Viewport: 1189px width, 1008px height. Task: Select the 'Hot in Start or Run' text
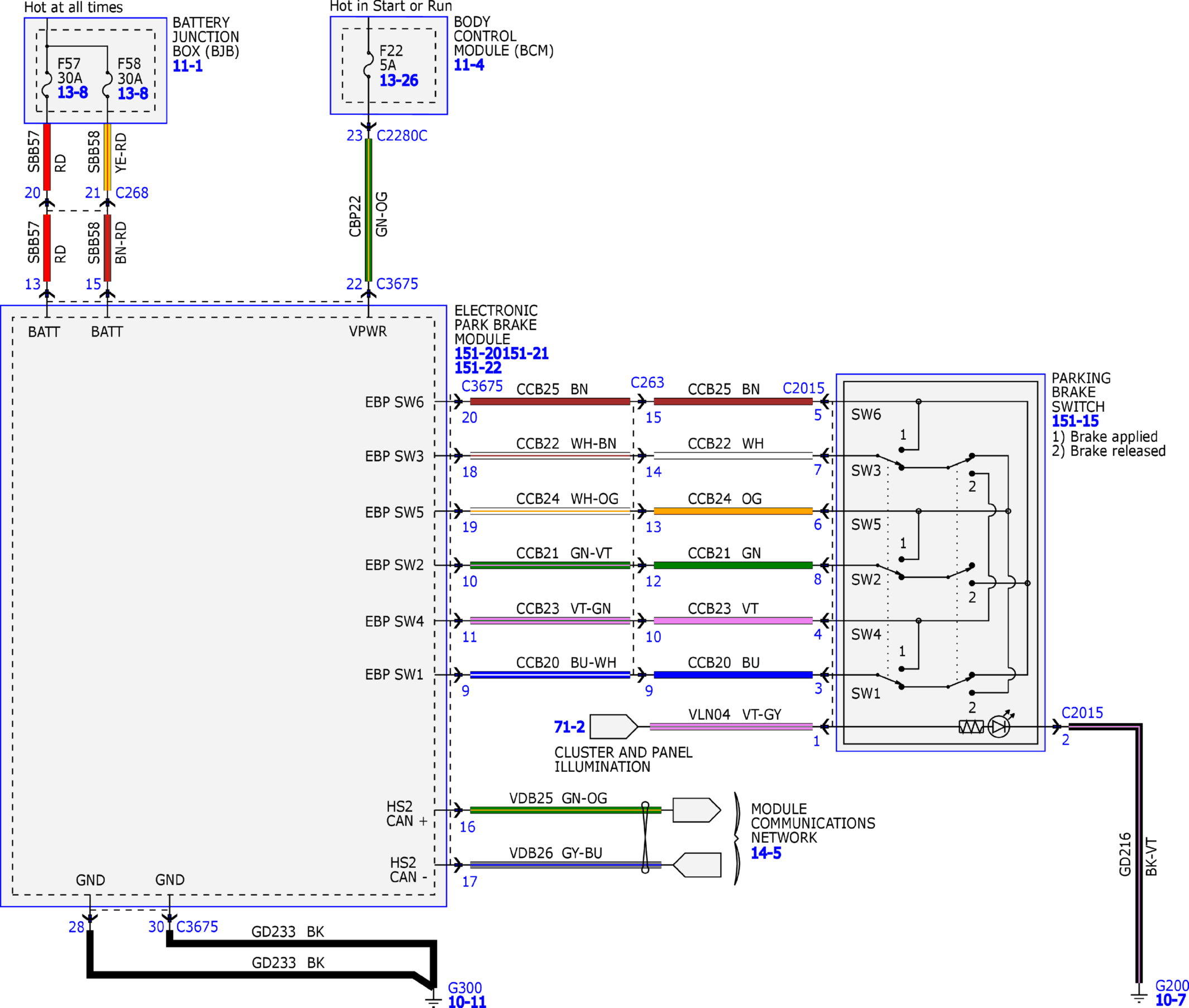tap(391, 6)
